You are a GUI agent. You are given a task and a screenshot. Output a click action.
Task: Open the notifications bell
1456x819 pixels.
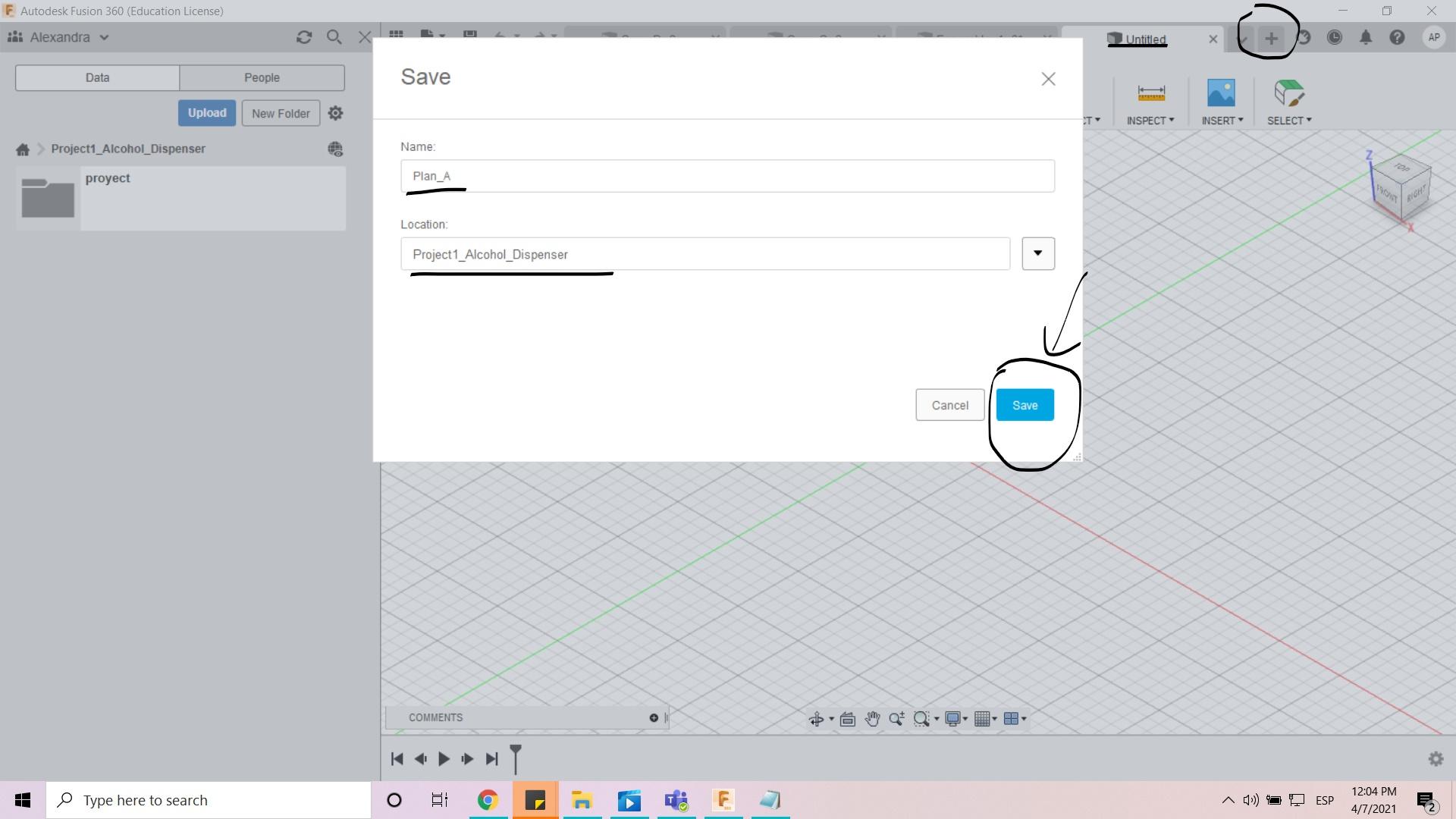tap(1365, 37)
